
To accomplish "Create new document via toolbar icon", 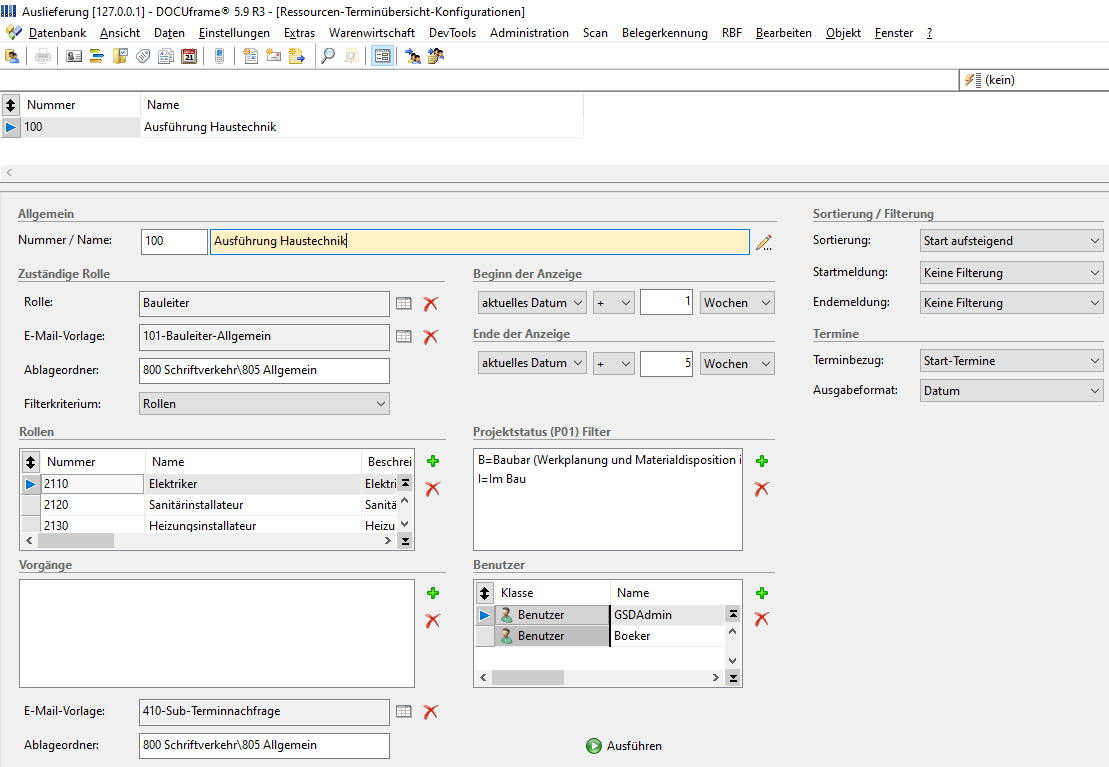I will tap(250, 57).
